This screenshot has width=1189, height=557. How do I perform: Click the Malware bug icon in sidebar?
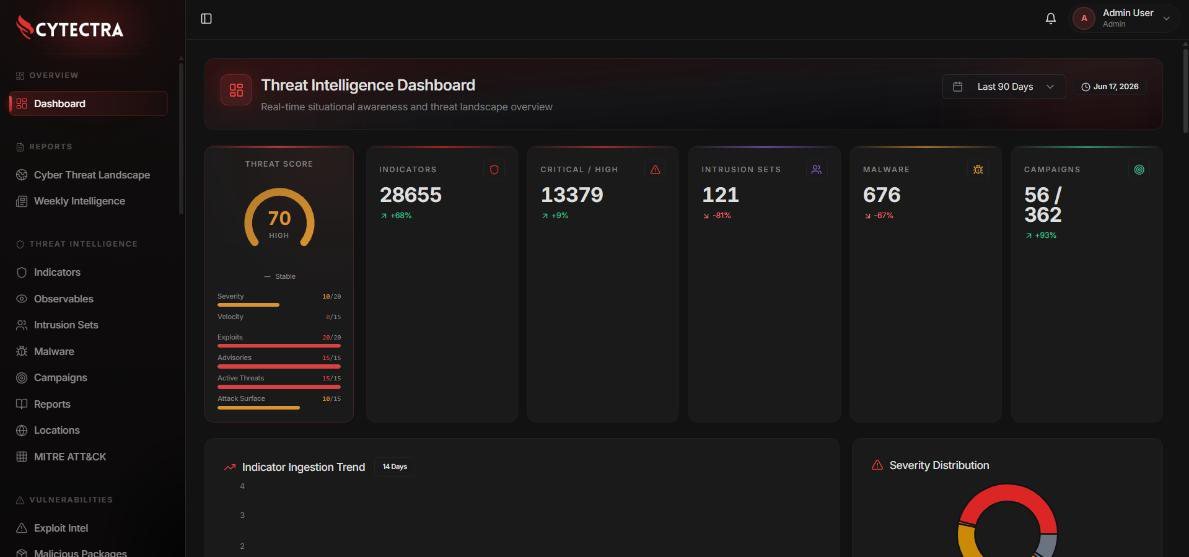point(21,352)
